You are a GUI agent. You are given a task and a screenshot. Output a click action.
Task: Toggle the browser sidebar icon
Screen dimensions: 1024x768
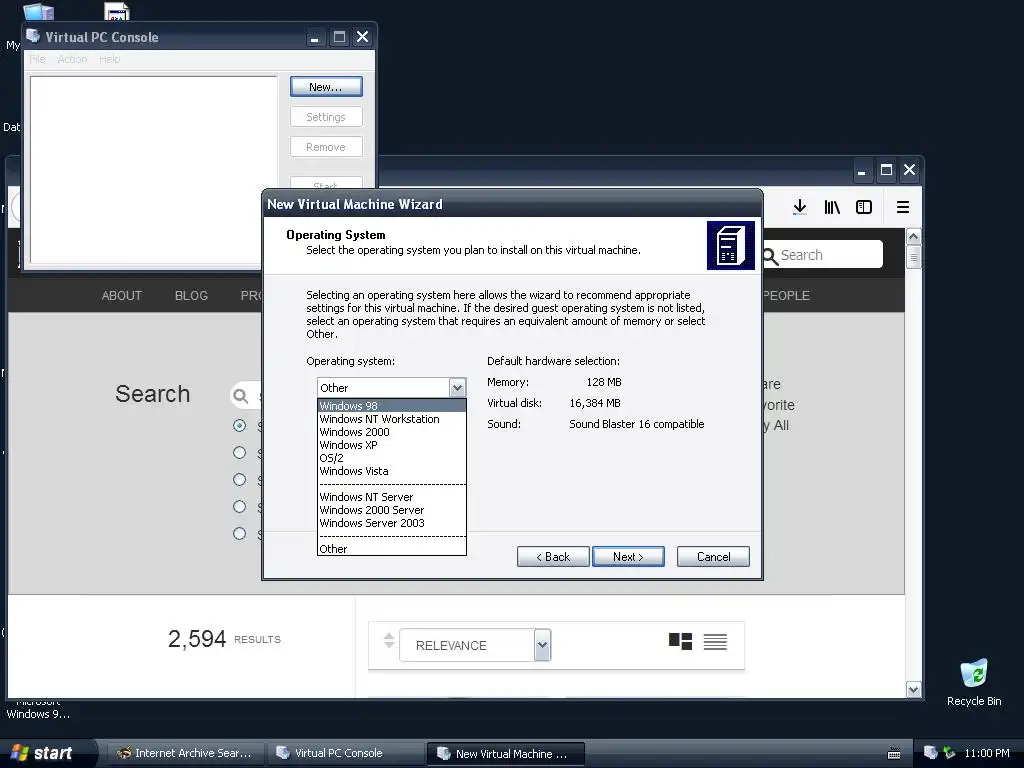pyautogui.click(x=863, y=207)
